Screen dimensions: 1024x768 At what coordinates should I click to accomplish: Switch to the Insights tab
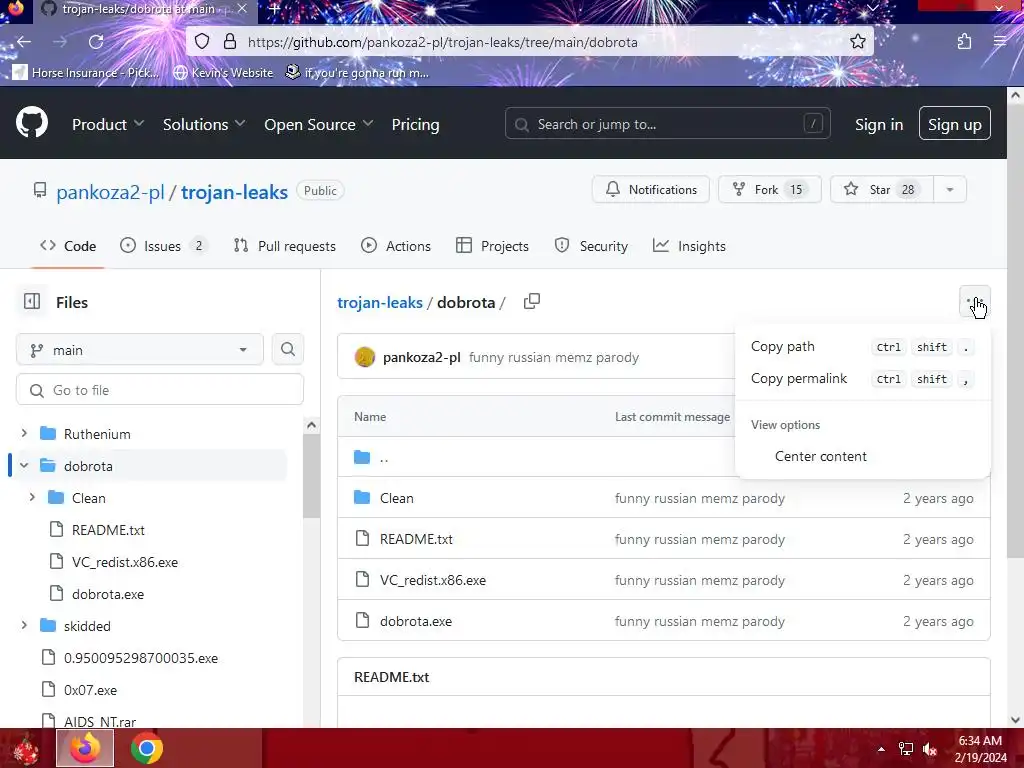(689, 246)
